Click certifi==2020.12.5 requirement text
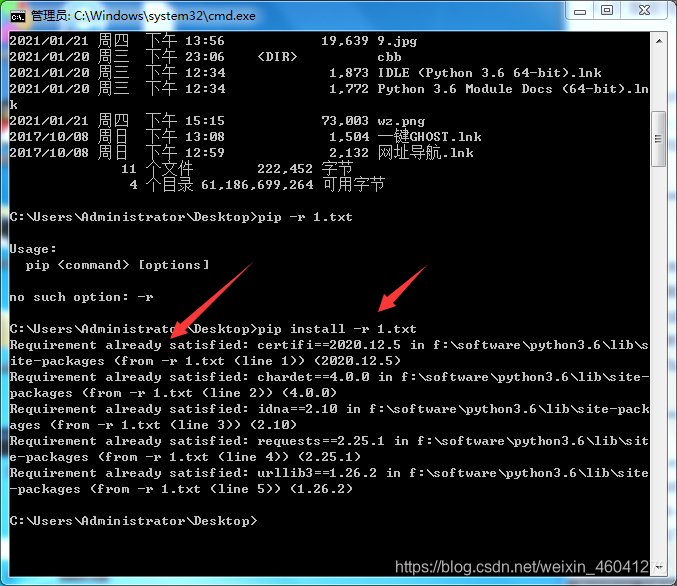This screenshot has height=586, width=677. [x=329, y=345]
